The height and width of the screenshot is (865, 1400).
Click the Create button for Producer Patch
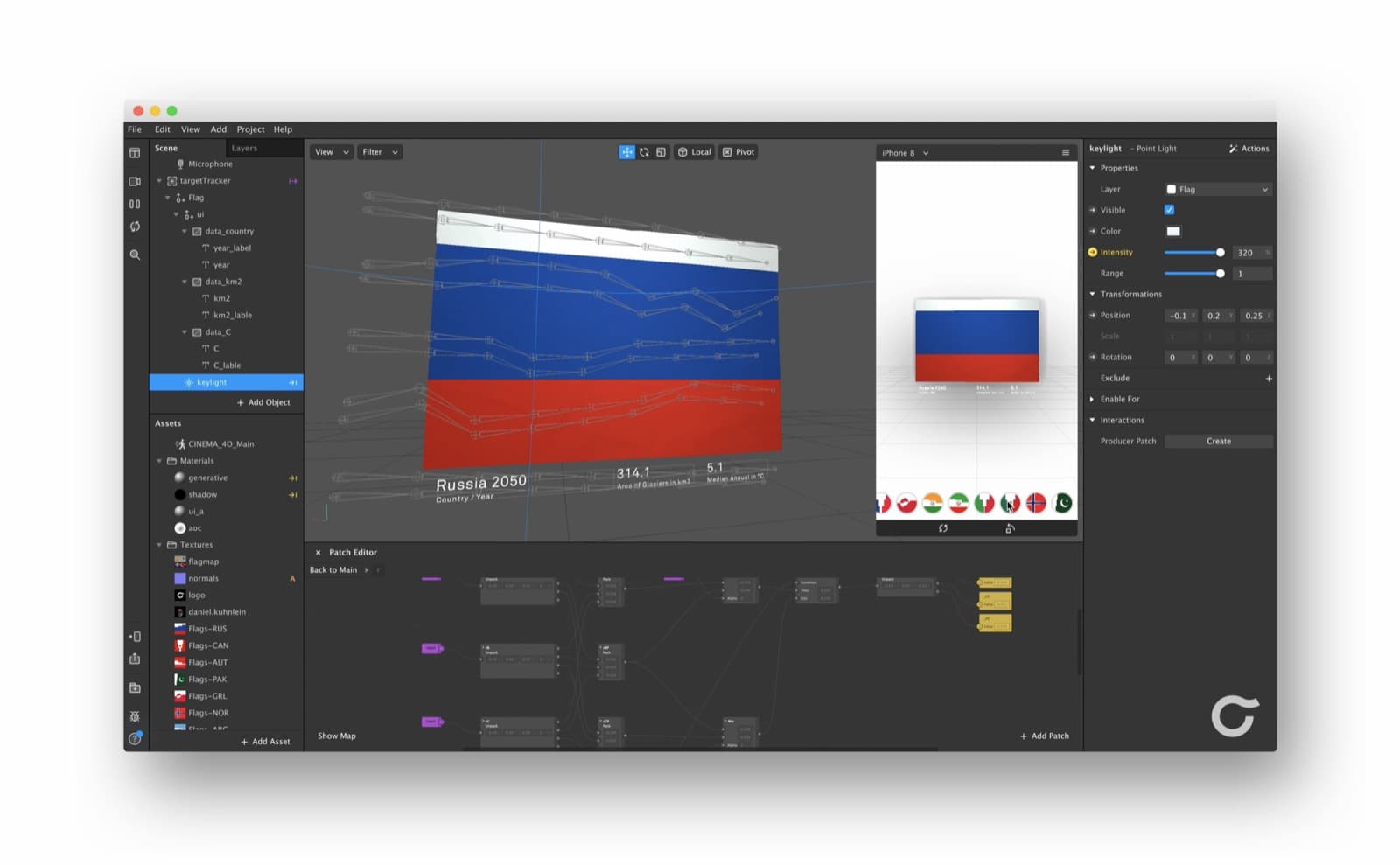[1218, 441]
